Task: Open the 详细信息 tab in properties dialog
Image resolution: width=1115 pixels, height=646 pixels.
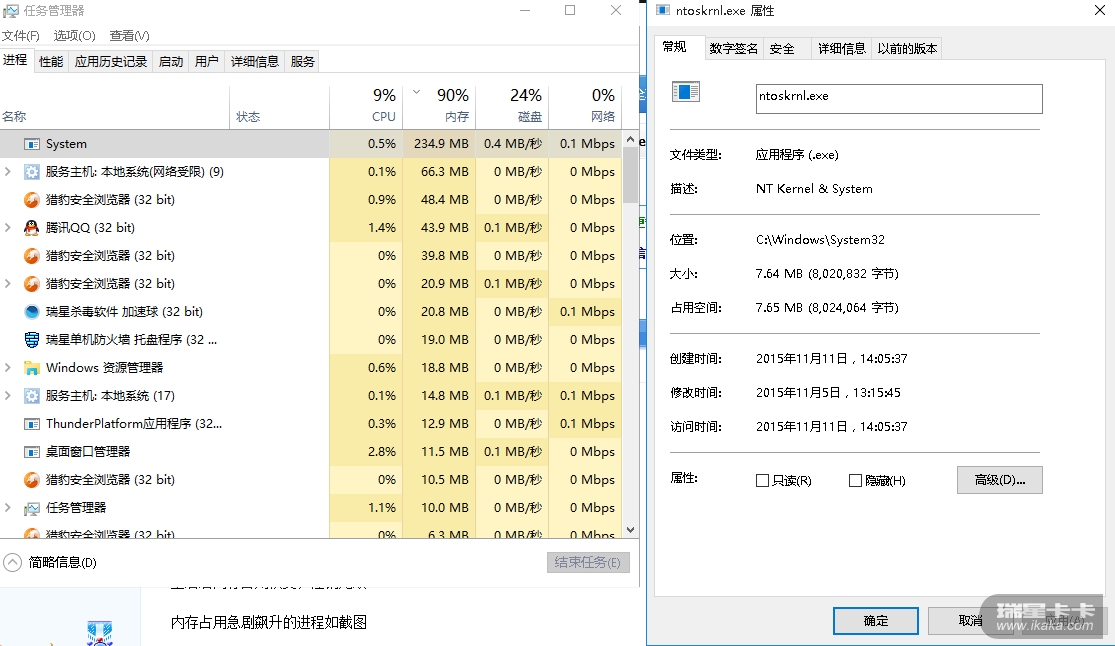Action: pyautogui.click(x=841, y=48)
